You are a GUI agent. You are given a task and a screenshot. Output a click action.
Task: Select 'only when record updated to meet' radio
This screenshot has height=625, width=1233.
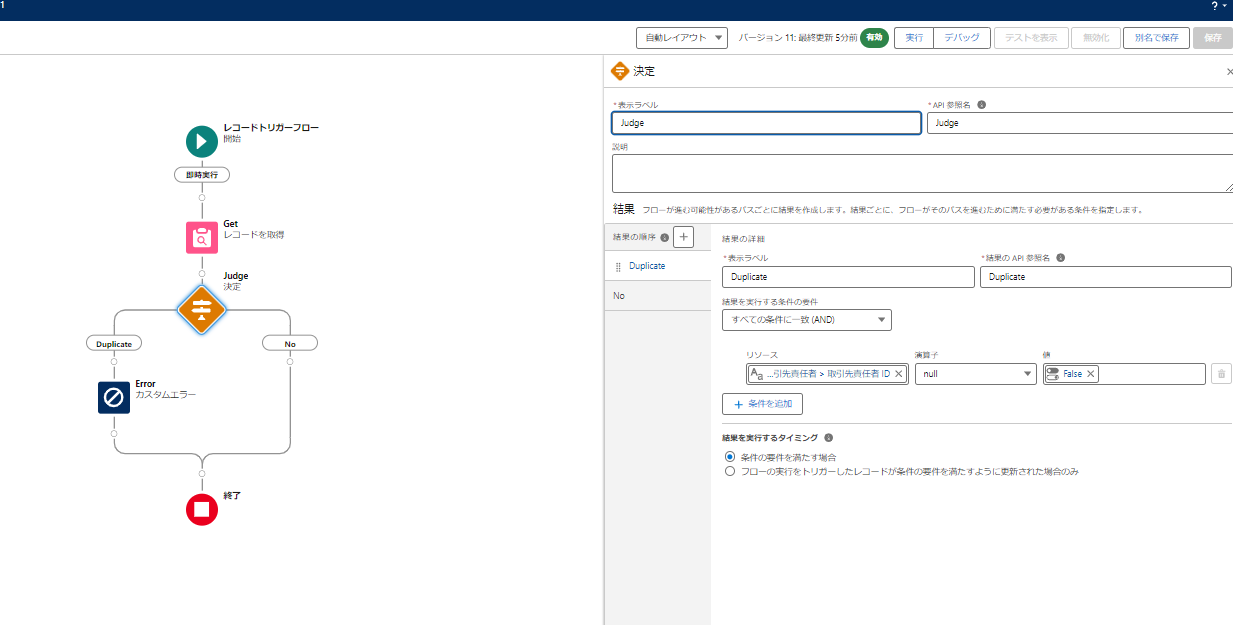click(730, 471)
